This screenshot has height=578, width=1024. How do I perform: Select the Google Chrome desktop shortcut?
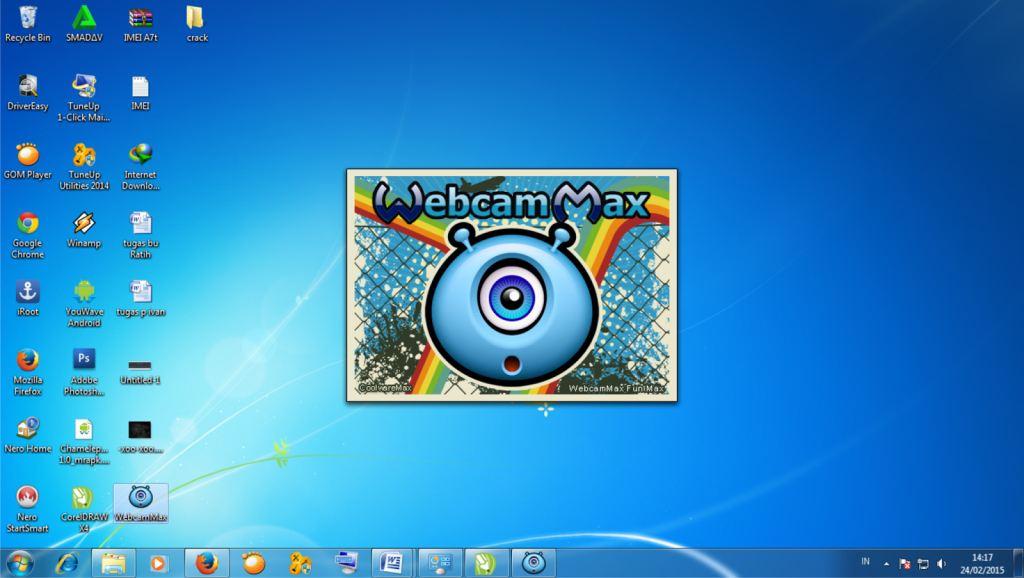[27, 235]
